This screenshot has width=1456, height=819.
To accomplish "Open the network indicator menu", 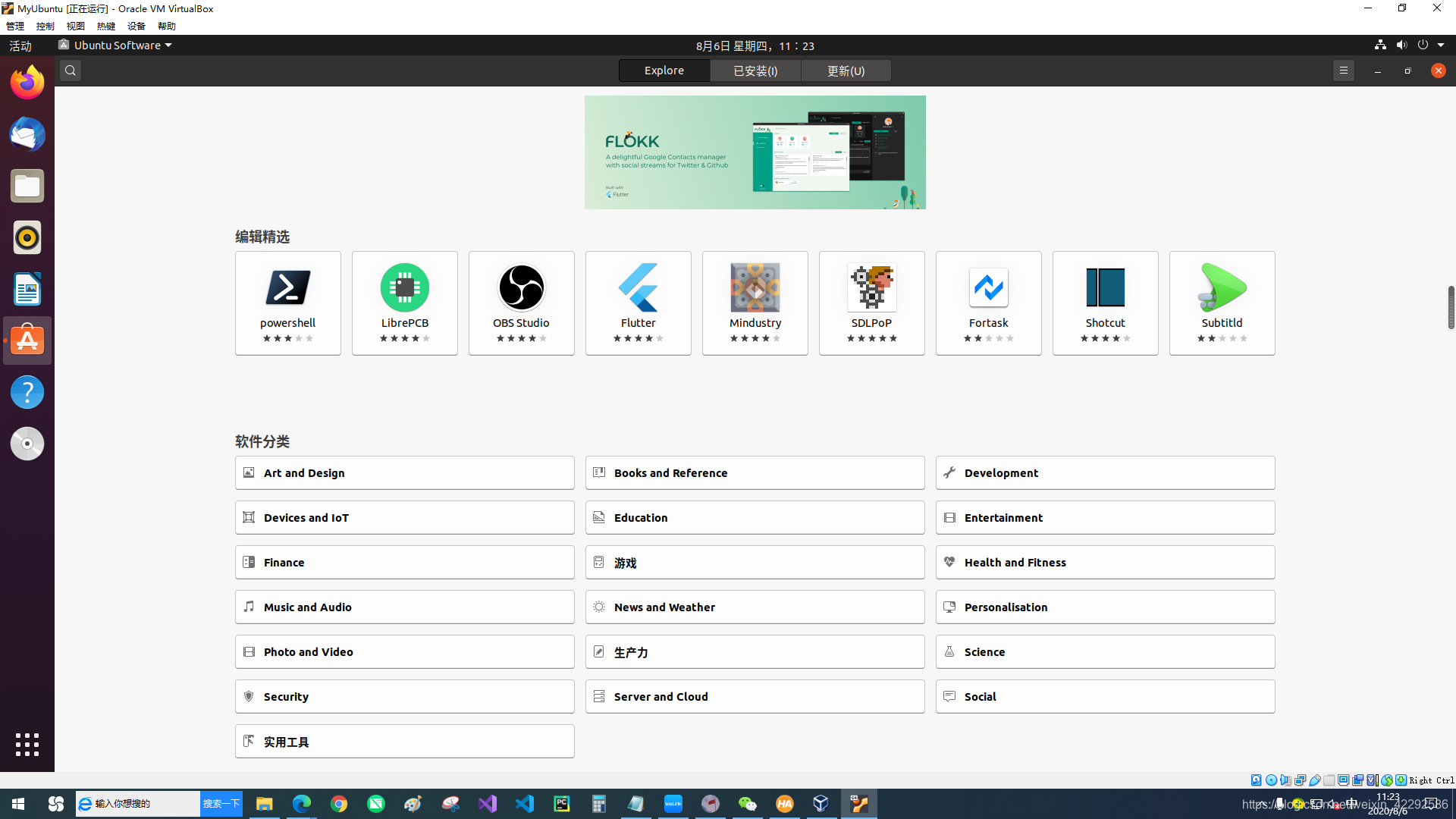I will click(x=1379, y=45).
